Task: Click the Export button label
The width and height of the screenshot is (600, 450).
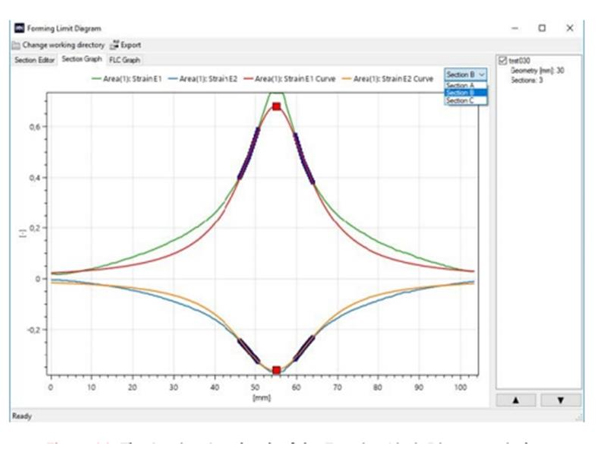Action: tap(131, 45)
